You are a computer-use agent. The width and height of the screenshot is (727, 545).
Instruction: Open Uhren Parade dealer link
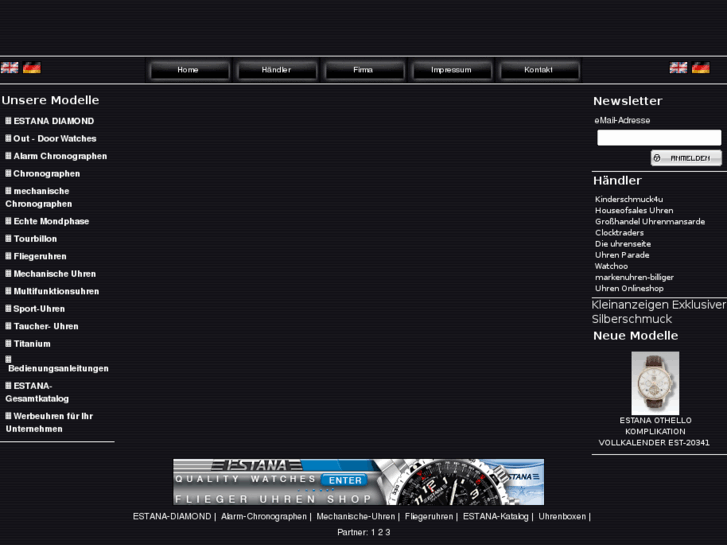pyautogui.click(x=622, y=255)
